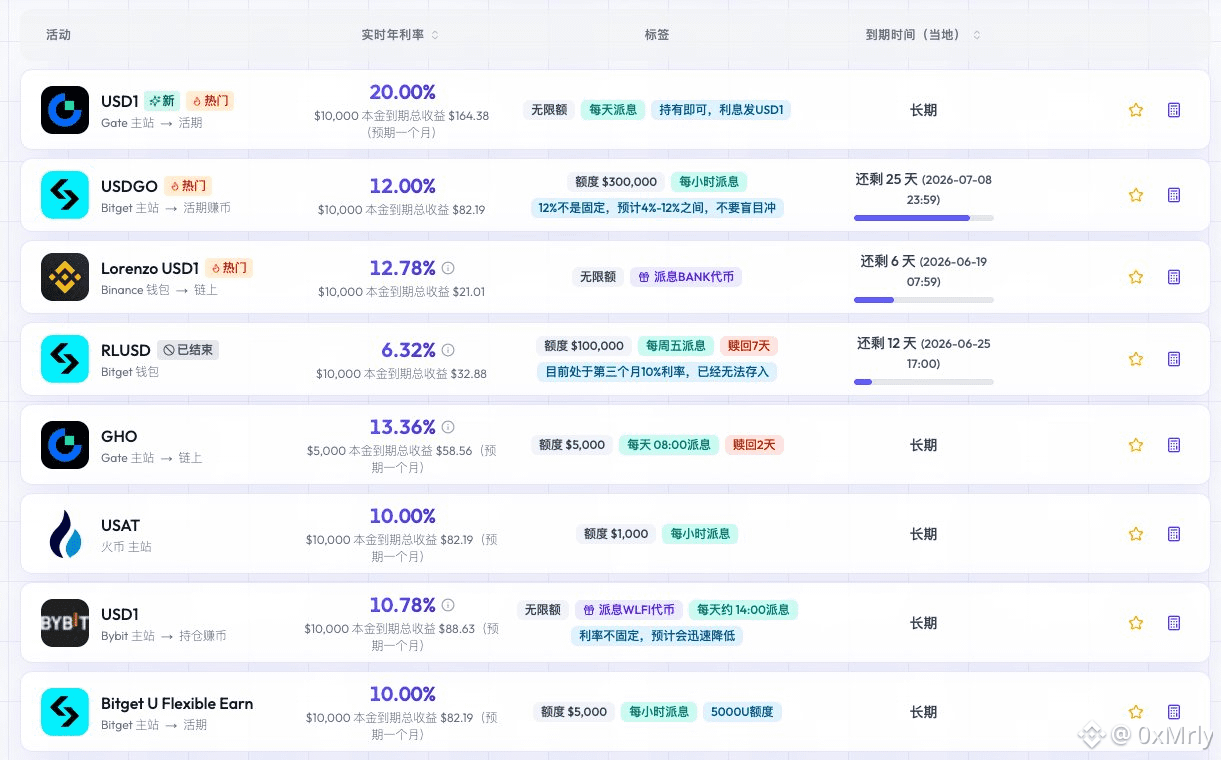
Task: Click the 每天 08:00派息 tag
Action: click(x=668, y=445)
